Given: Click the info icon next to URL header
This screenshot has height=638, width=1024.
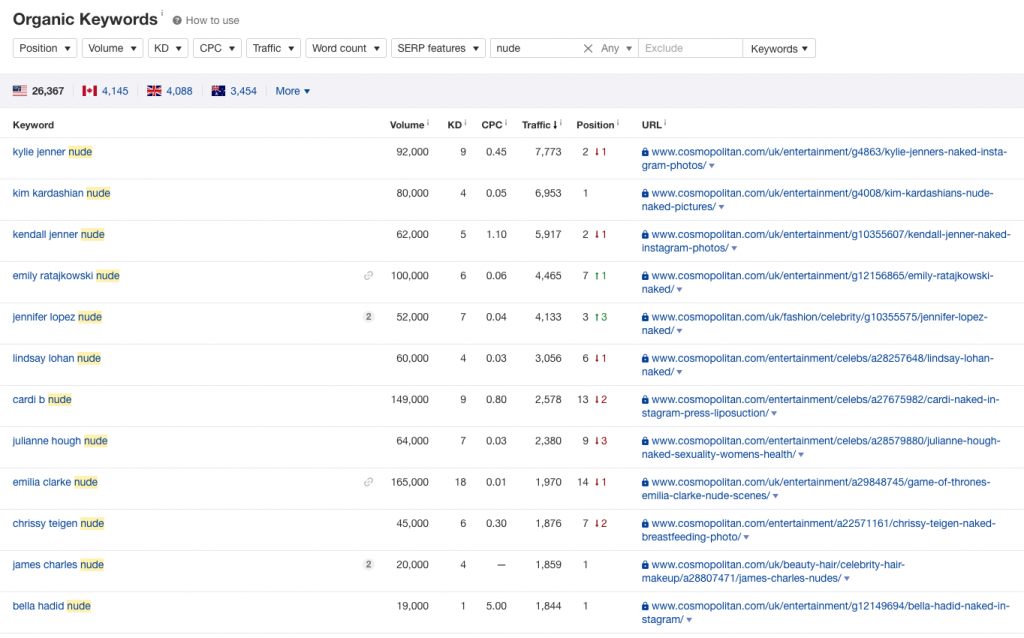Looking at the screenshot, I should tap(665, 122).
